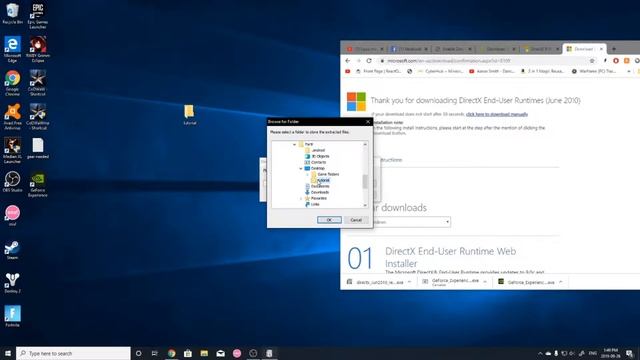Open the Mail app from the taskbar
640x360 pixels.
pyautogui.click(x=220, y=353)
